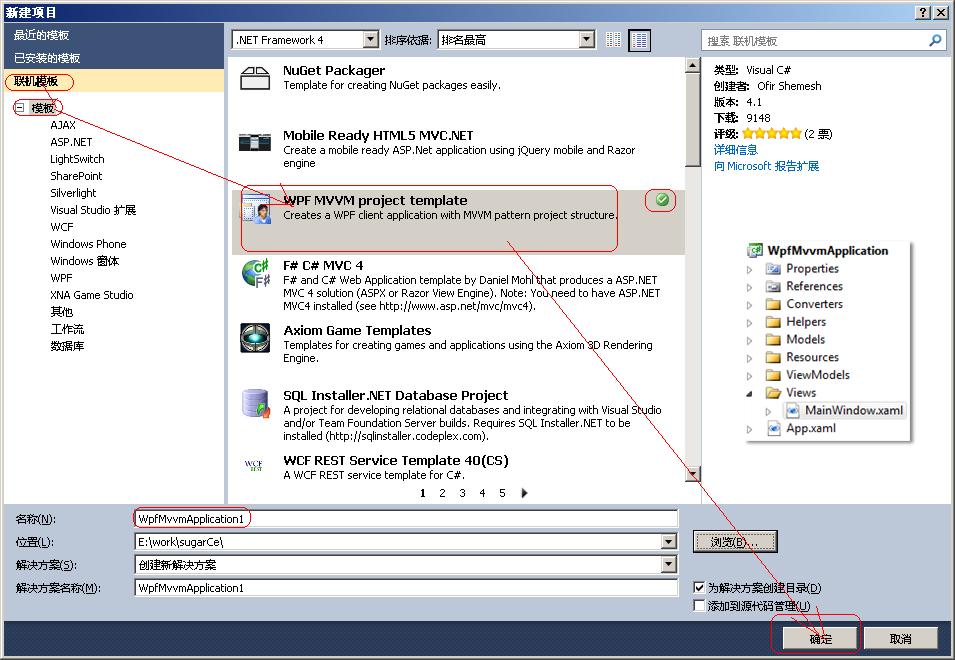Click the App.xaml file icon in preview

click(x=774, y=428)
